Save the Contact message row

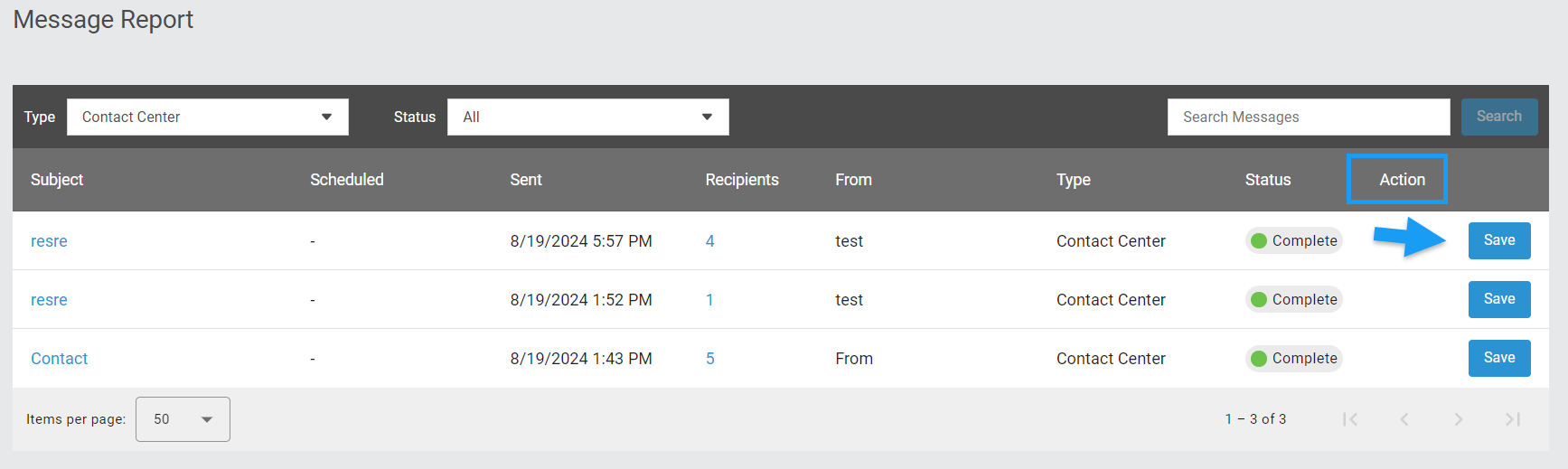pyautogui.click(x=1499, y=358)
